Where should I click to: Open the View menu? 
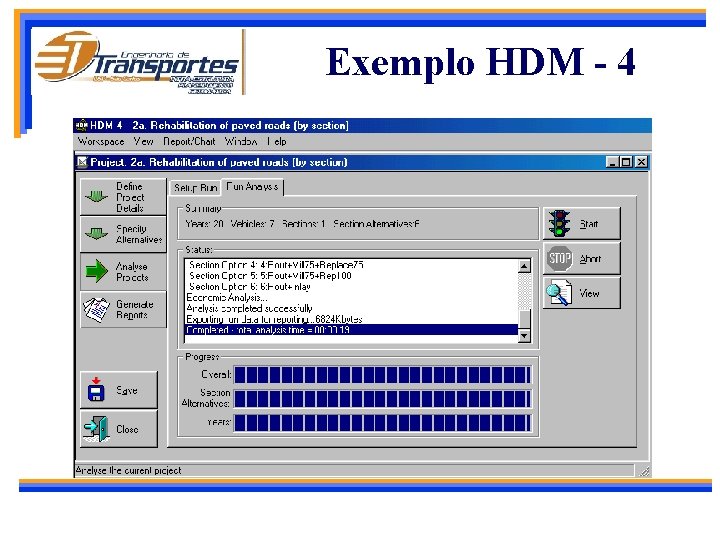[143, 141]
